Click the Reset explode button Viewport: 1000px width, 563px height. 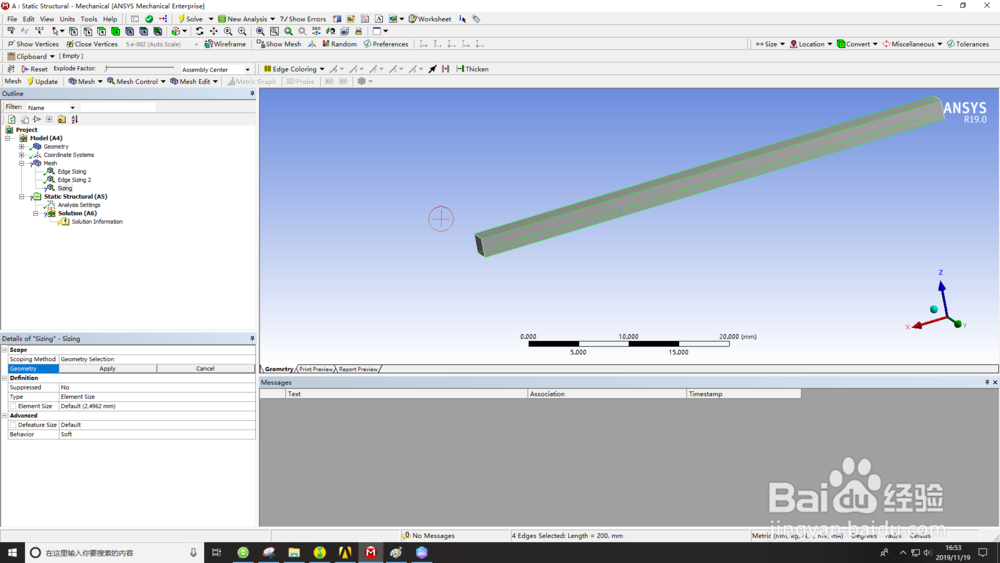[34, 69]
